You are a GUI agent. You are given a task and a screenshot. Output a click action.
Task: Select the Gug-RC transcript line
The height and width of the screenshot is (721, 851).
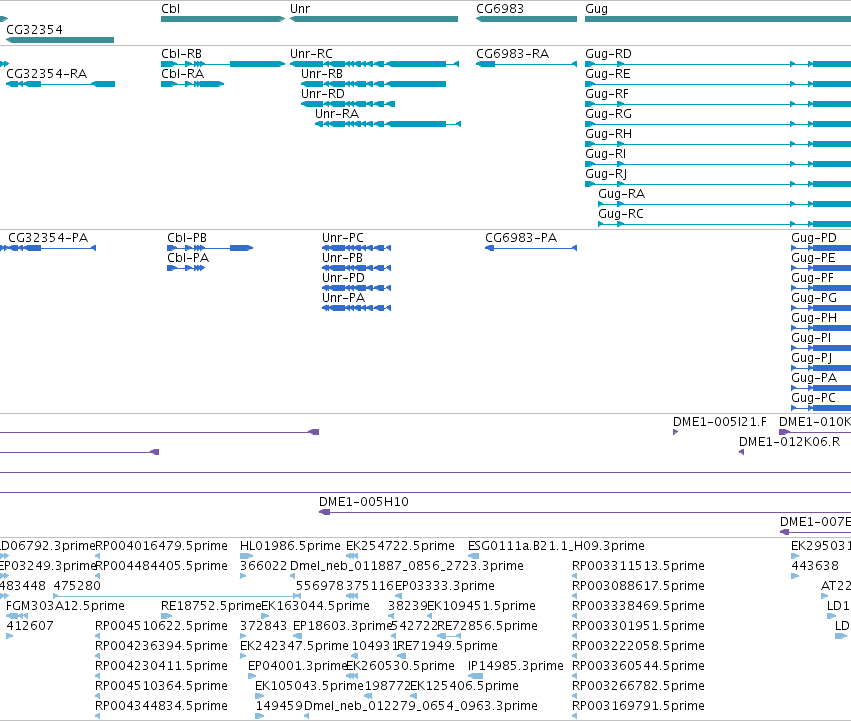click(x=725, y=224)
